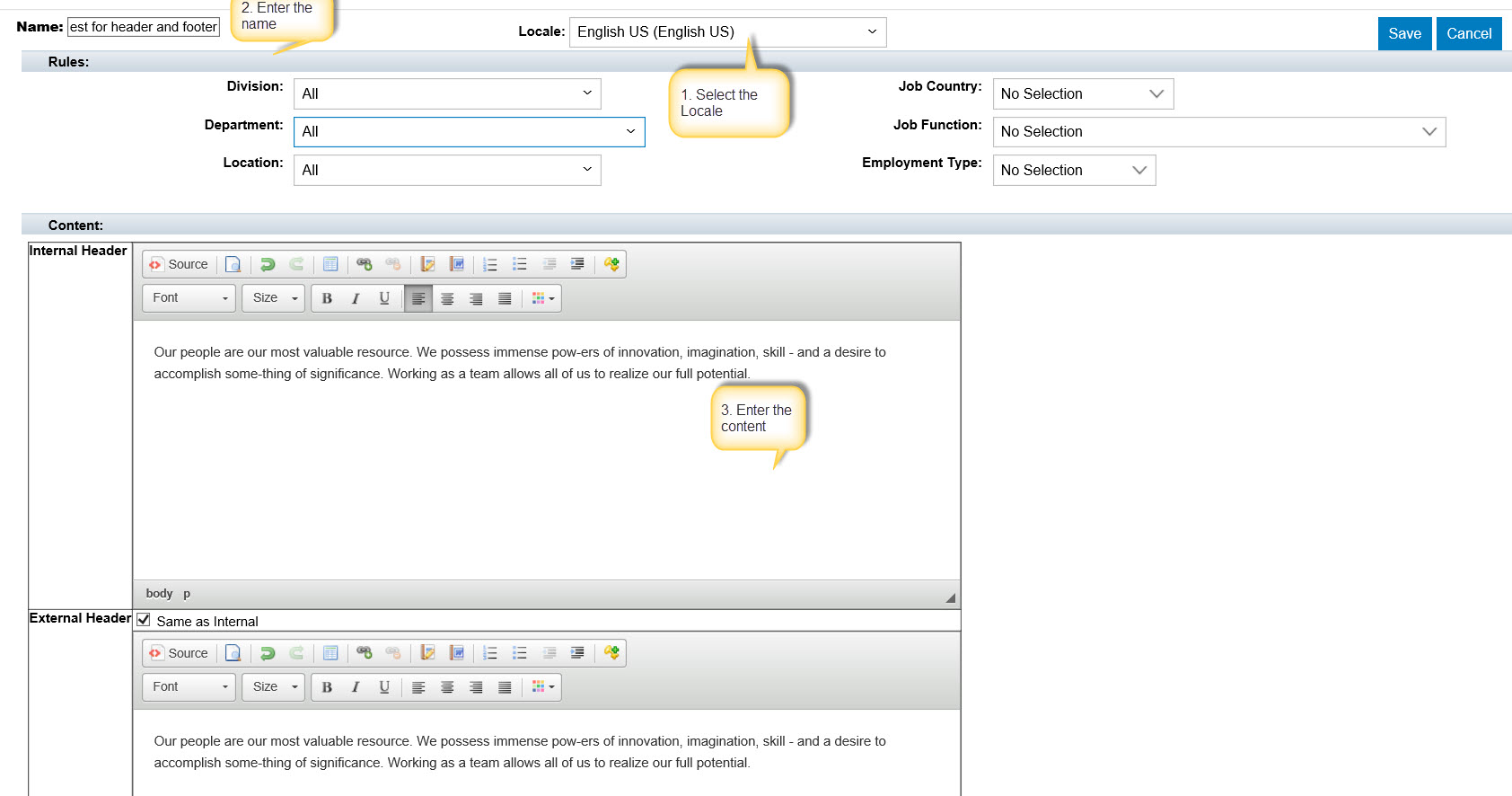Image resolution: width=1512 pixels, height=796 pixels.
Task: Align right in External Header editor
Action: click(x=476, y=687)
